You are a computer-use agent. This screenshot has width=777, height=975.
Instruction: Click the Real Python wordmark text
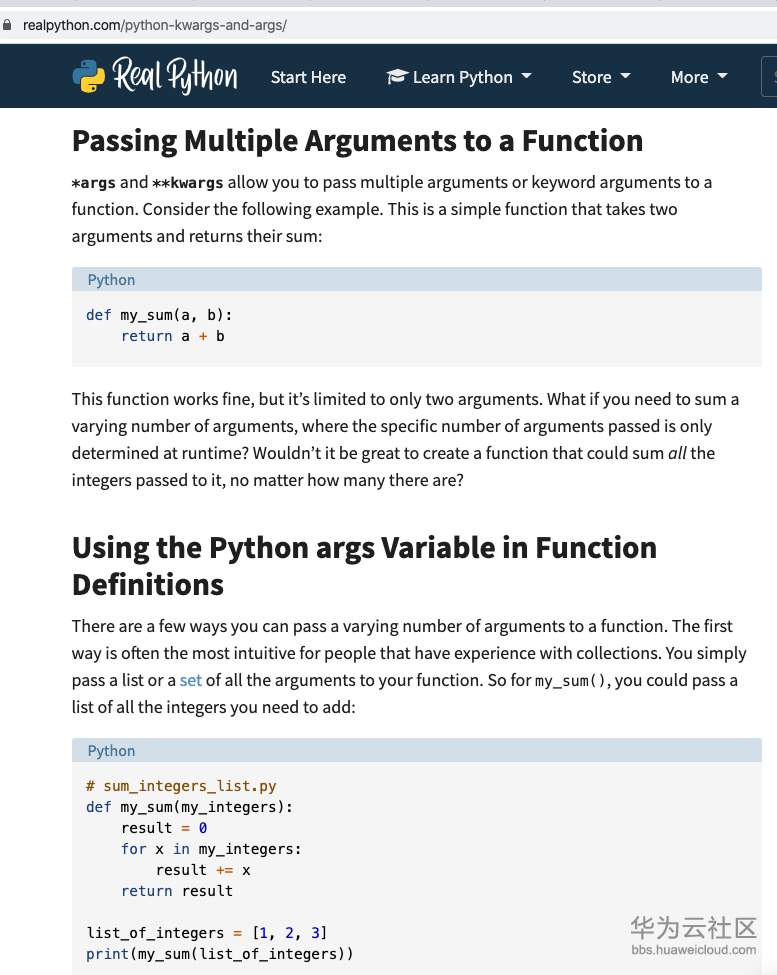(x=175, y=75)
